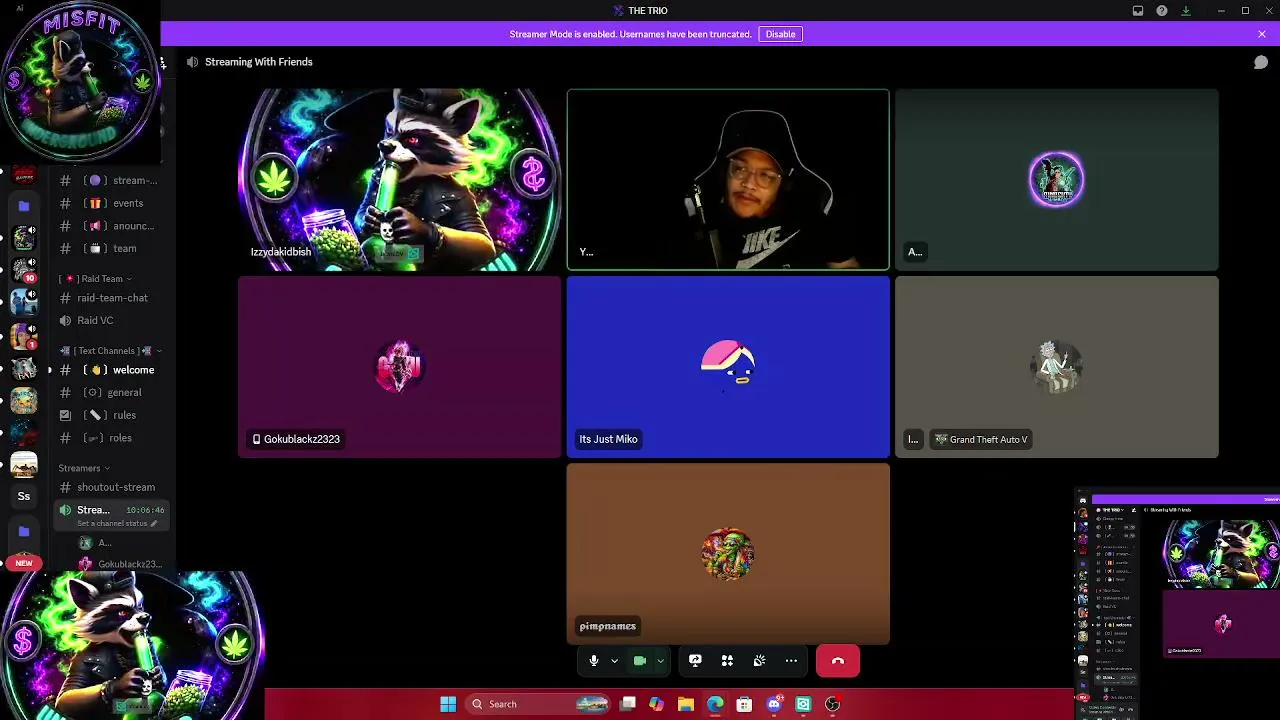1280x720 pixels.
Task: Select Gokublackz23 in the voice channel member list
Action: pos(120,564)
